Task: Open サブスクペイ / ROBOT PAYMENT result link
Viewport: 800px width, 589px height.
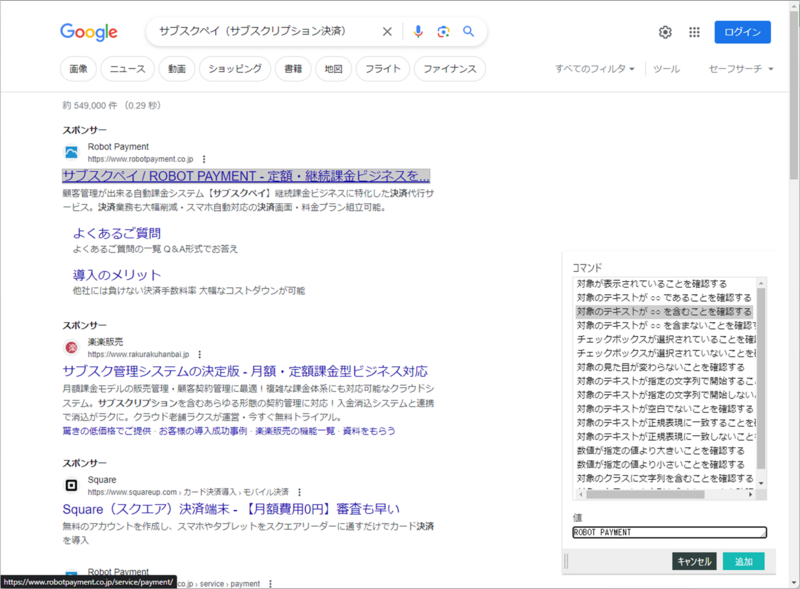Action: [246, 176]
